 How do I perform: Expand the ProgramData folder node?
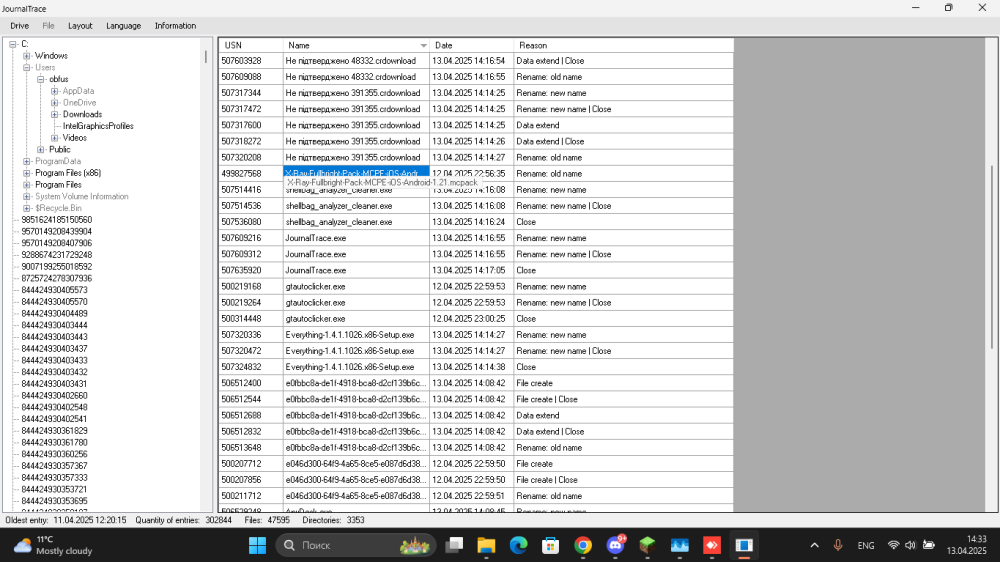click(27, 161)
